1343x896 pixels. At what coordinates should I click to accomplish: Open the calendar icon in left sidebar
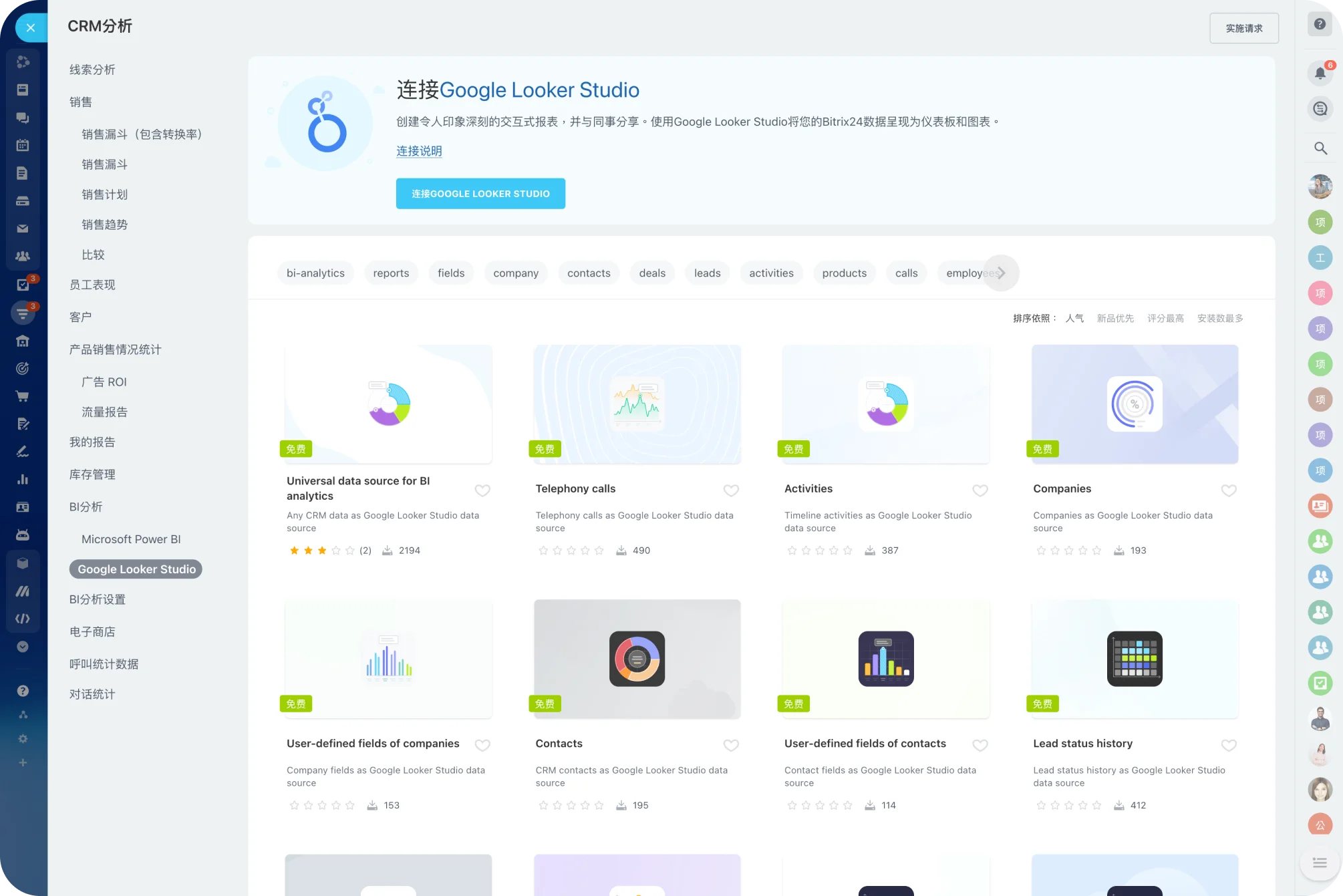(22, 145)
